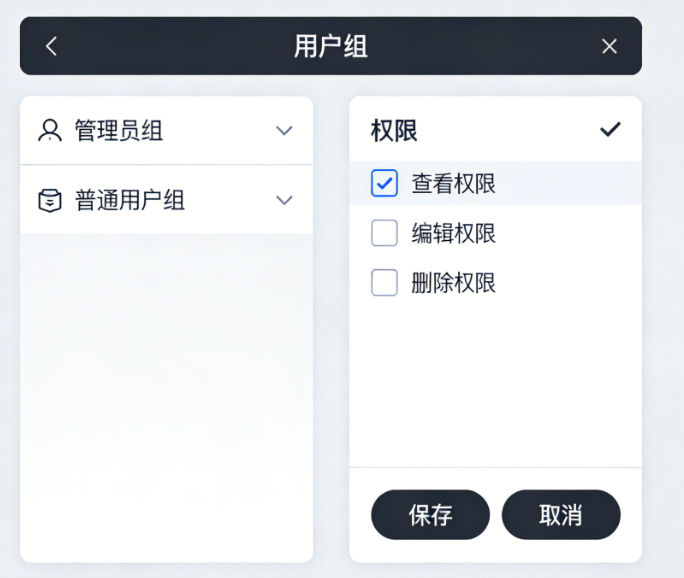Screen dimensions: 684x578
Task: Enable the 编辑权限 checkbox
Action: [x=385, y=233]
